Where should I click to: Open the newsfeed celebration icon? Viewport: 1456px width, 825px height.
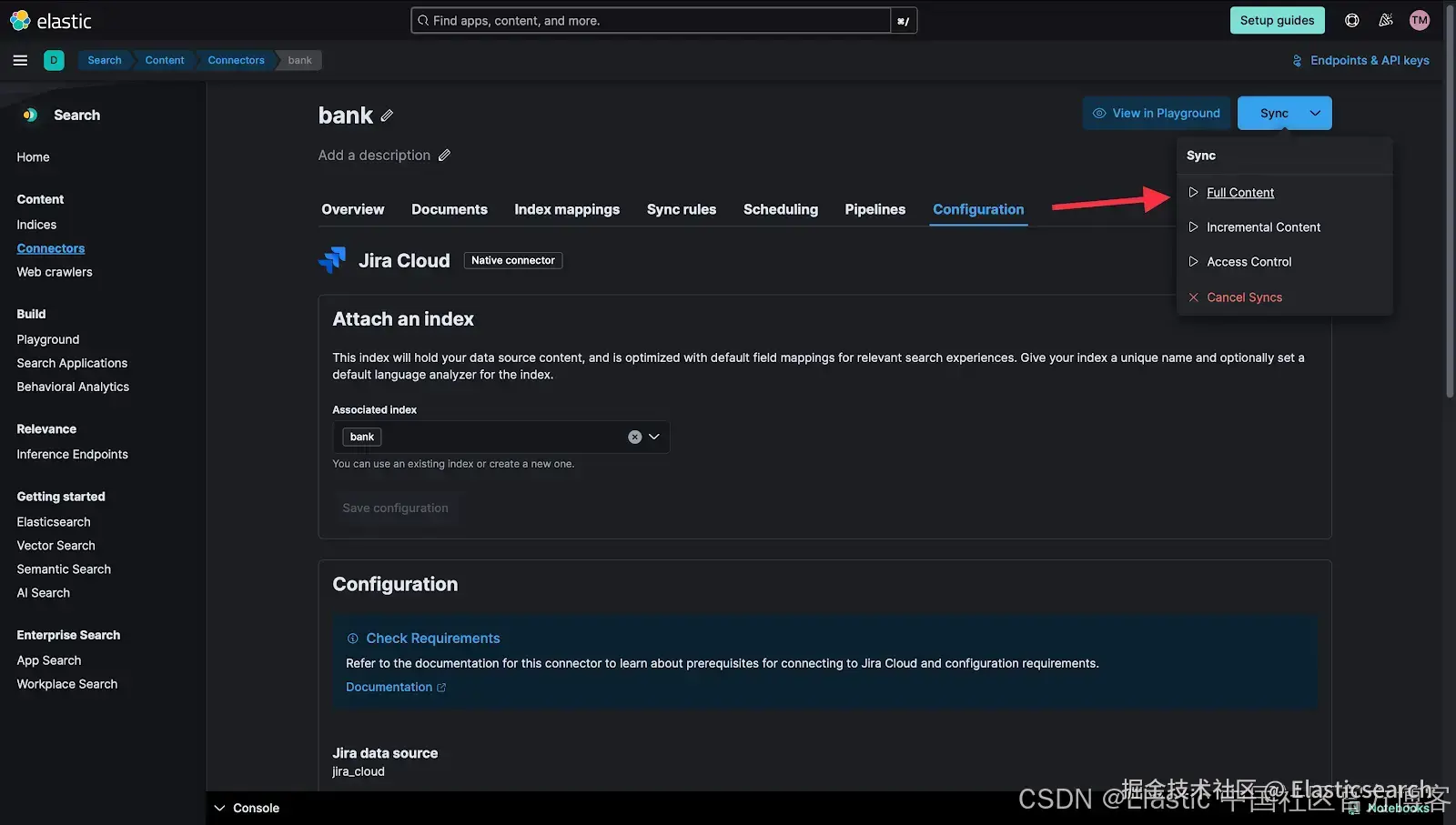click(1386, 20)
